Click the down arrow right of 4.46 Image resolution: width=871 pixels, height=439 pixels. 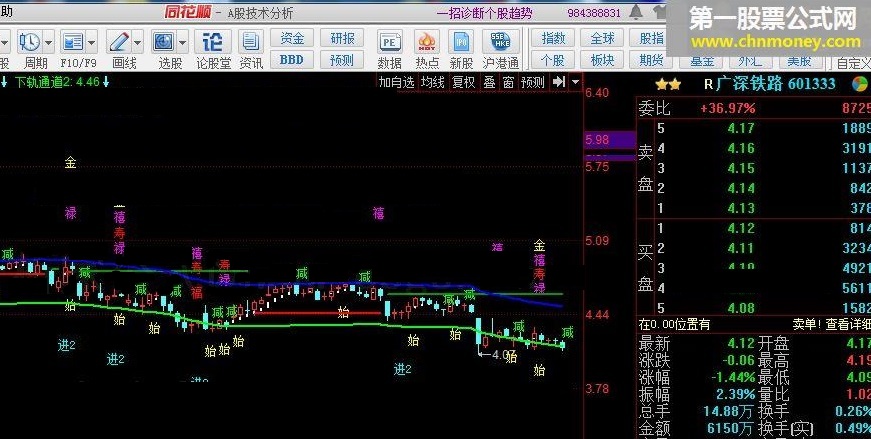(x=106, y=83)
